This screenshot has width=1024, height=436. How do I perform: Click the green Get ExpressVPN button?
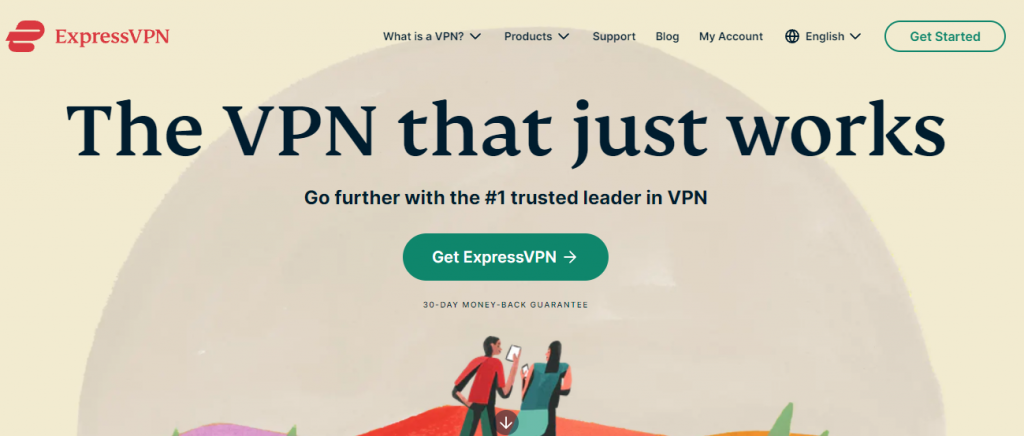(x=505, y=257)
